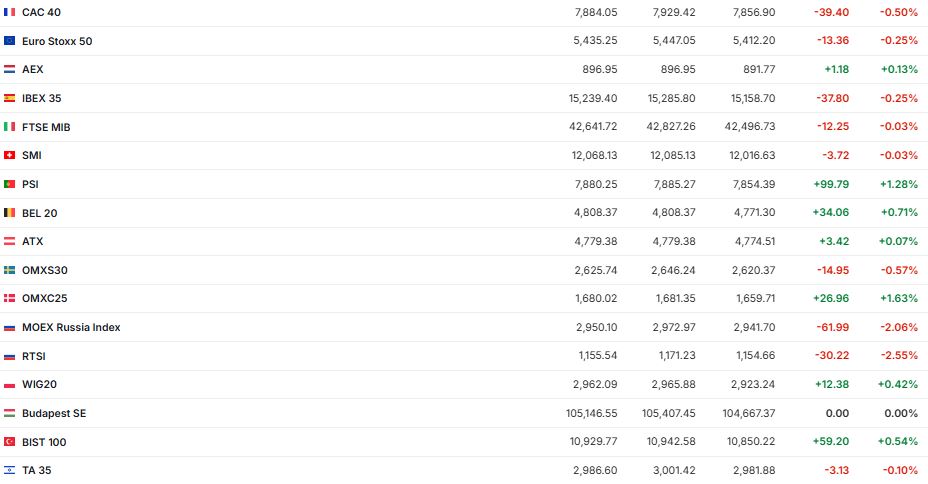This screenshot has width=928, height=484.
Task: Open the MOEX Russia Index link
Action: (71, 327)
